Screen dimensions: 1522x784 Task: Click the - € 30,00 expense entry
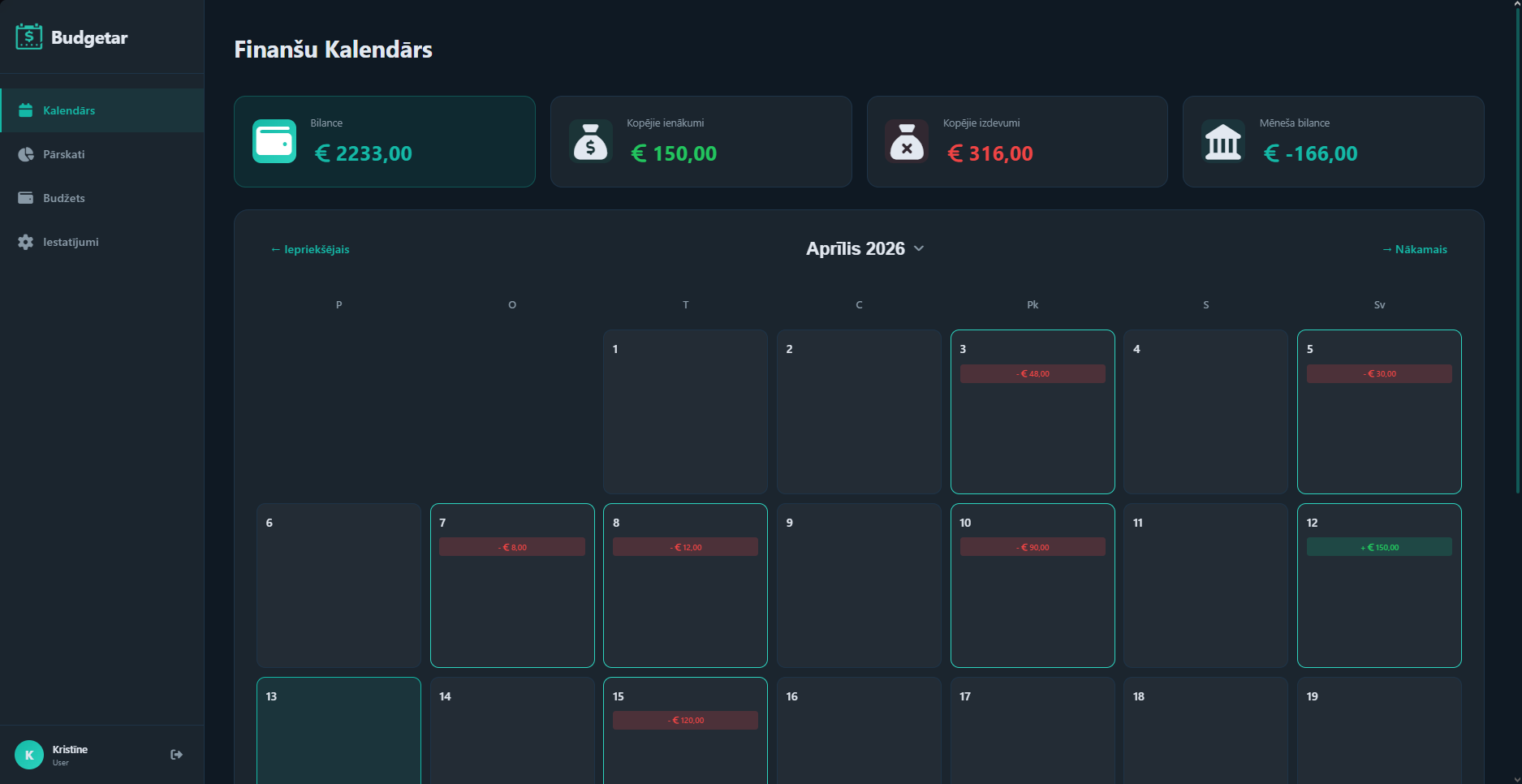[x=1379, y=373]
